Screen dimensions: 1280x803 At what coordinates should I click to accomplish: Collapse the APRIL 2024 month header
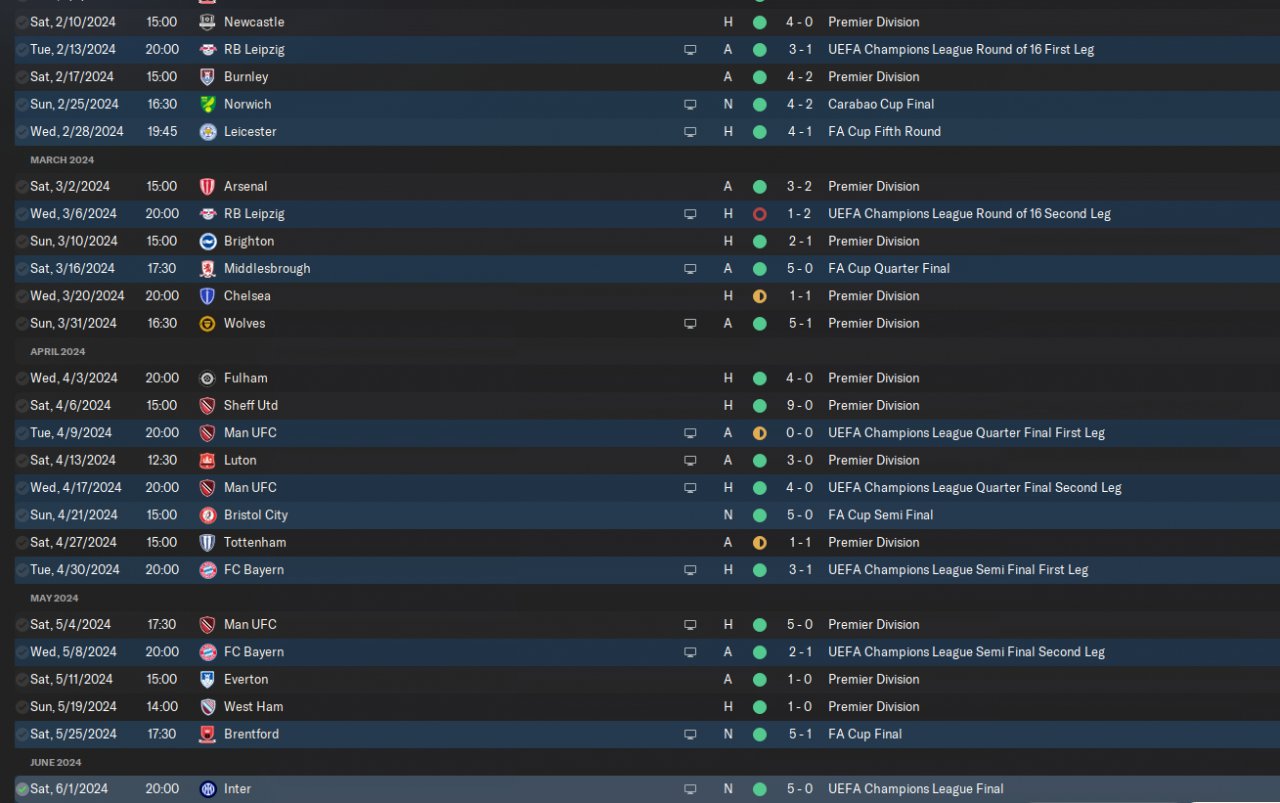pyautogui.click(x=59, y=352)
